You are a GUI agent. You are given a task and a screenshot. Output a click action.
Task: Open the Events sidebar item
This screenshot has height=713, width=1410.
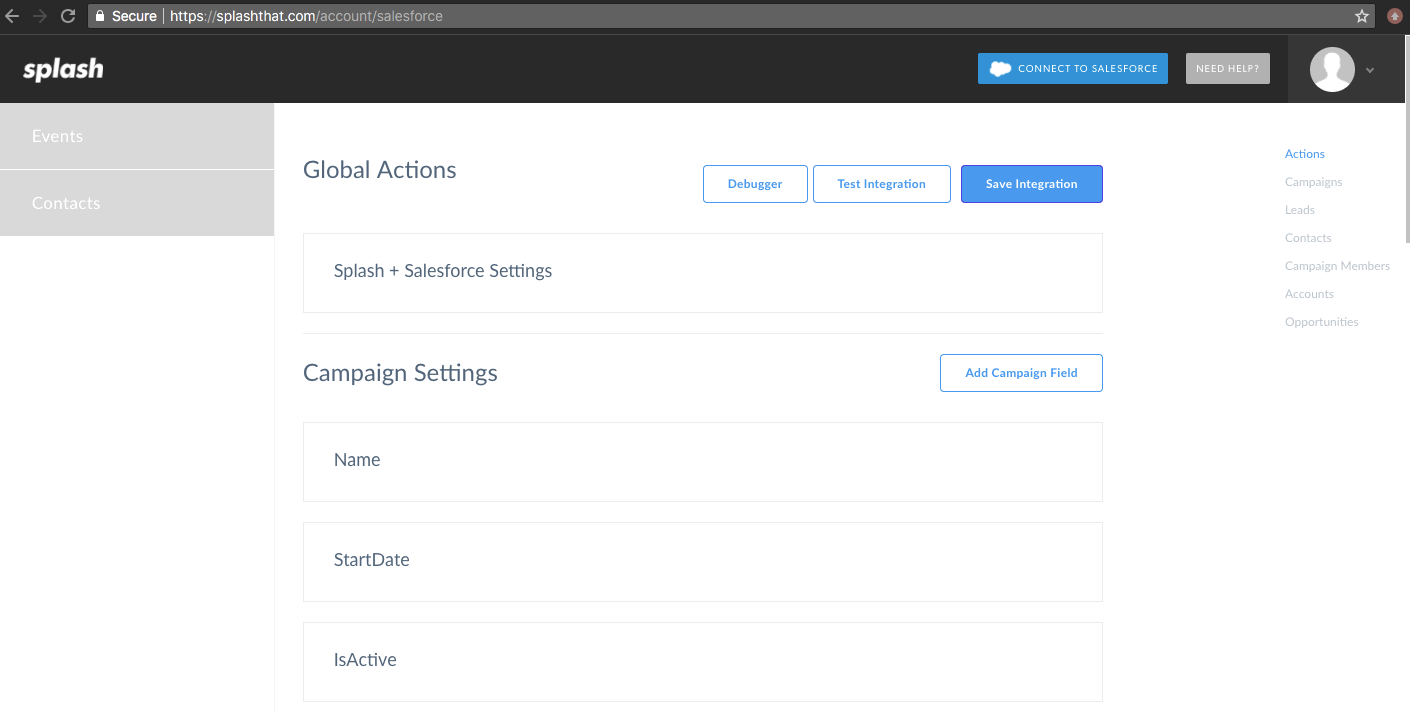137,136
